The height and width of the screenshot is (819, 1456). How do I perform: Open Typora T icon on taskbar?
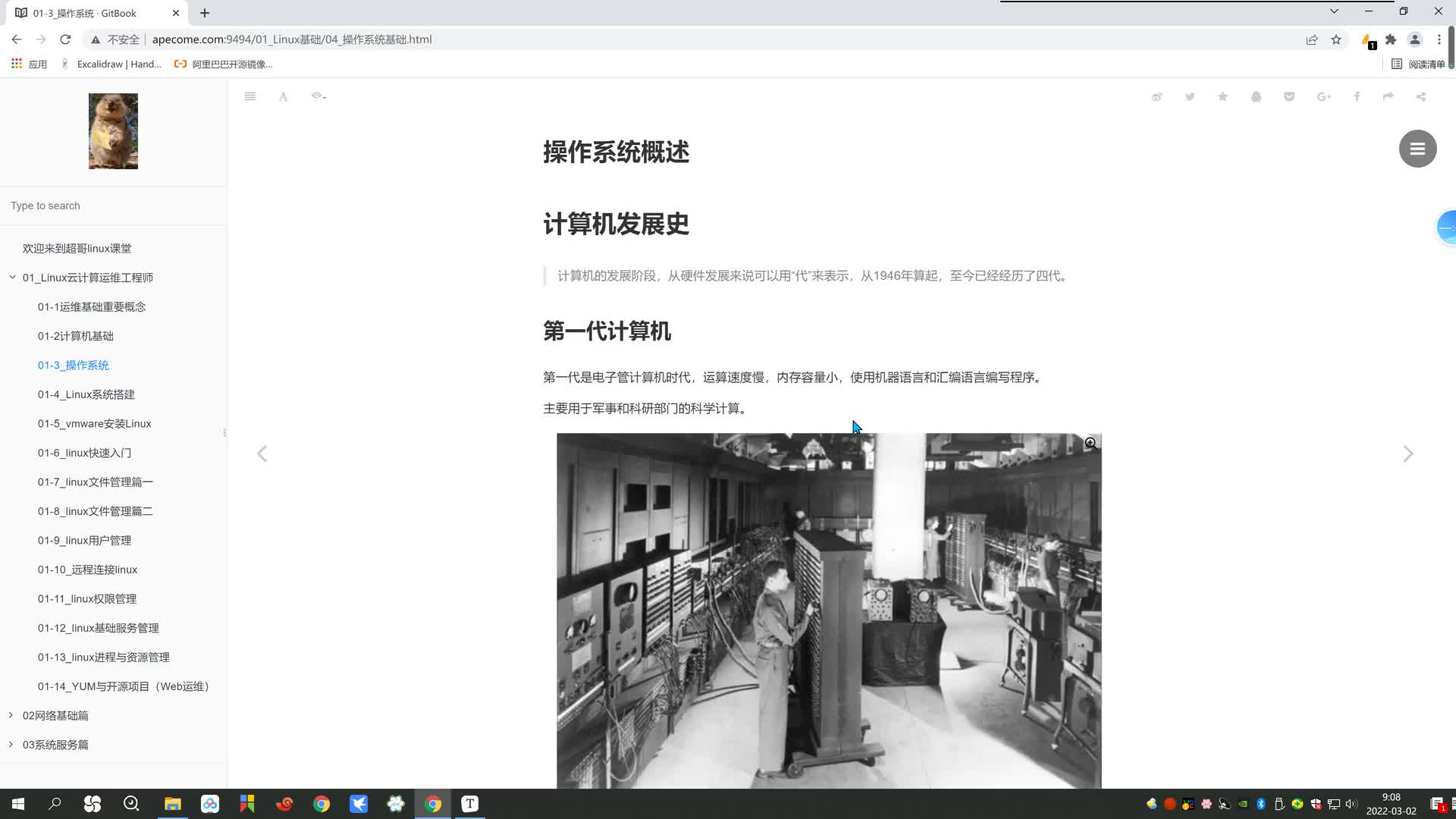click(470, 804)
